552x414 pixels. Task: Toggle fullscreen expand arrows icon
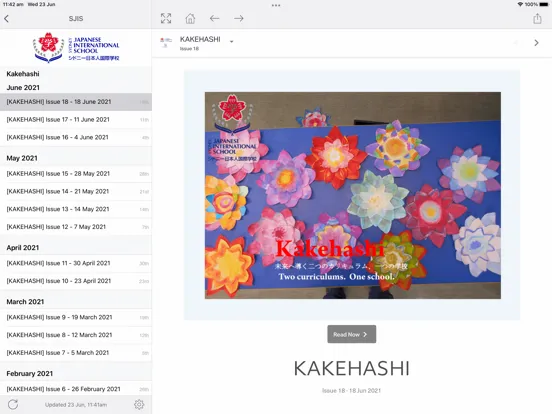click(166, 18)
